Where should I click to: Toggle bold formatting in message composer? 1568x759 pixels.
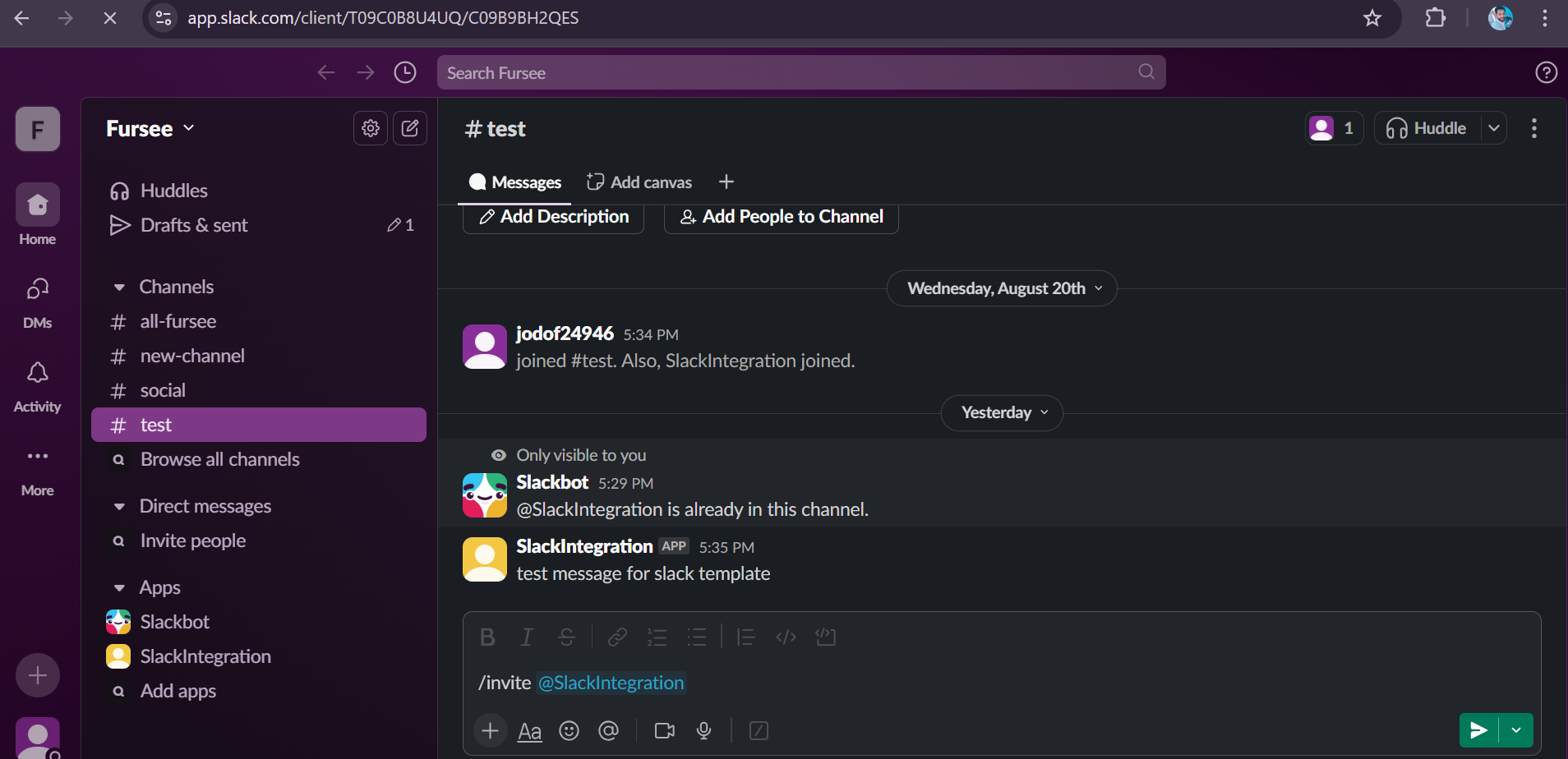(x=487, y=637)
